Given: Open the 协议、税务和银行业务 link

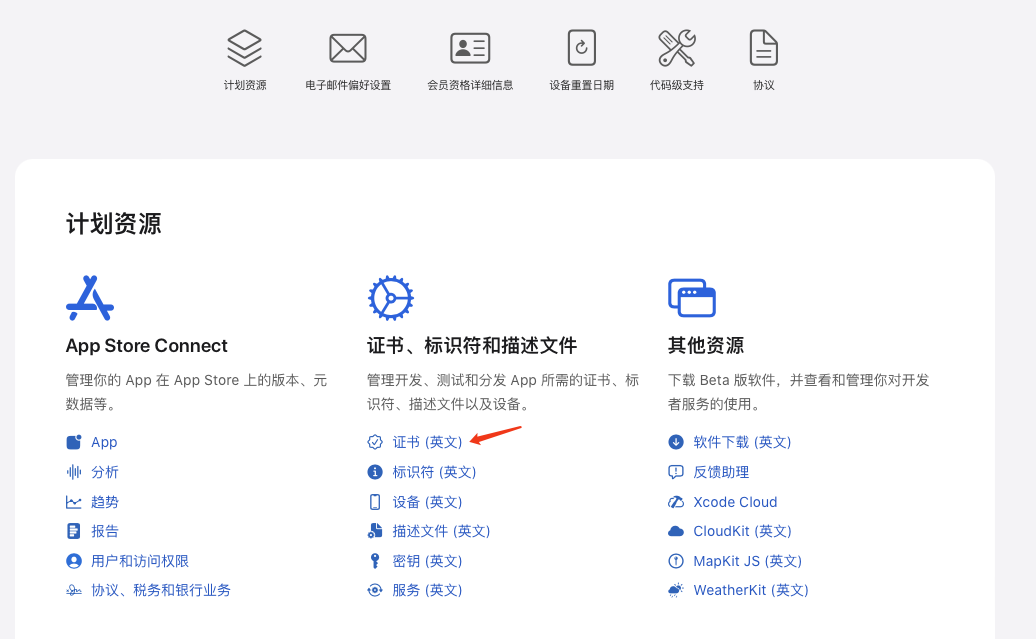Looking at the screenshot, I should click(x=161, y=590).
